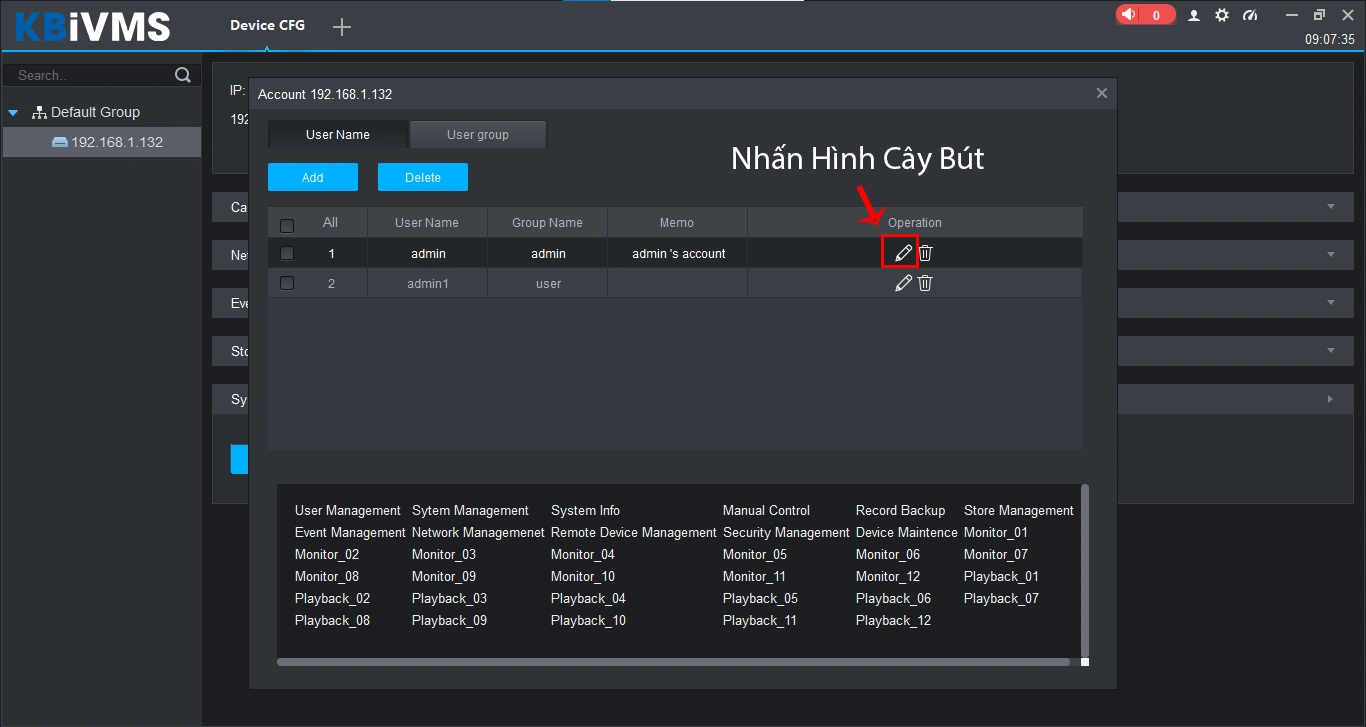Click the Add user button
This screenshot has width=1366, height=727.
[312, 177]
